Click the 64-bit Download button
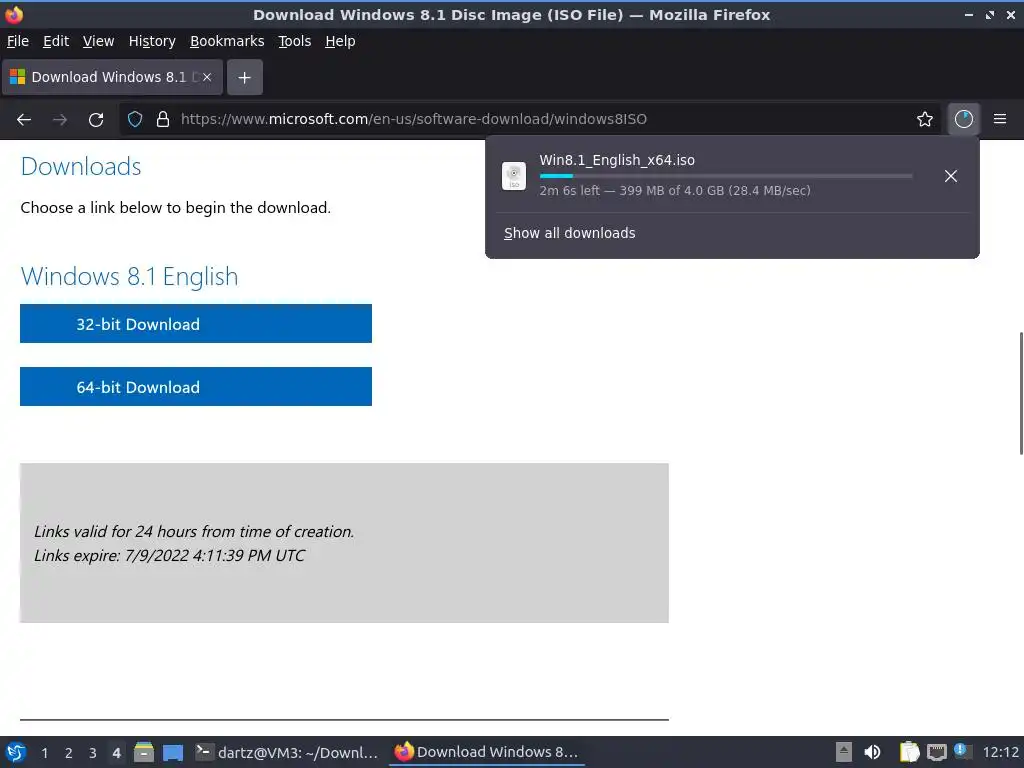 (x=196, y=387)
